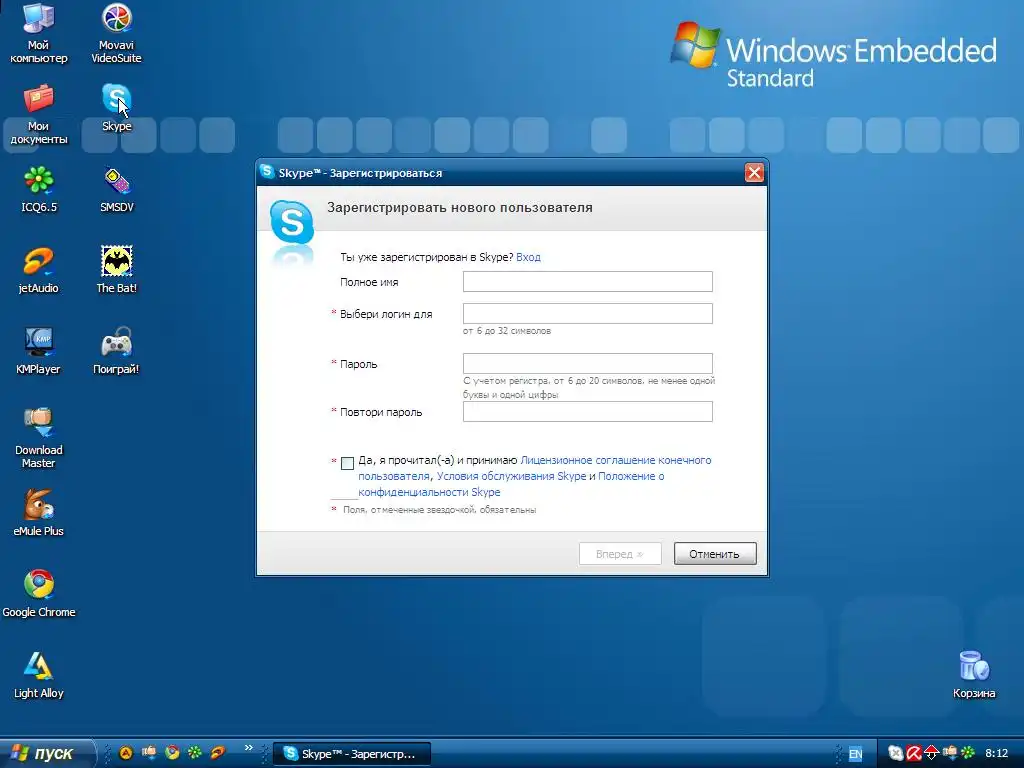The image size is (1024, 768).
Task: Open the Мой компьютер desktop icon
Action: tap(39, 33)
